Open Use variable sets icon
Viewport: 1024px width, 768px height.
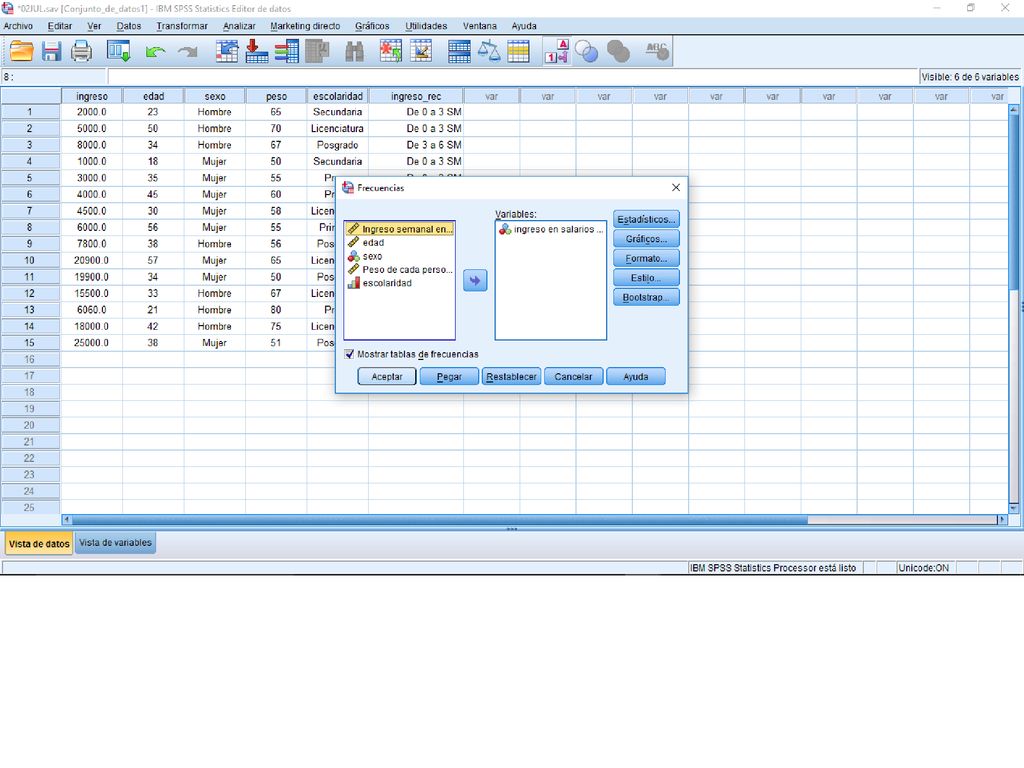pos(586,51)
